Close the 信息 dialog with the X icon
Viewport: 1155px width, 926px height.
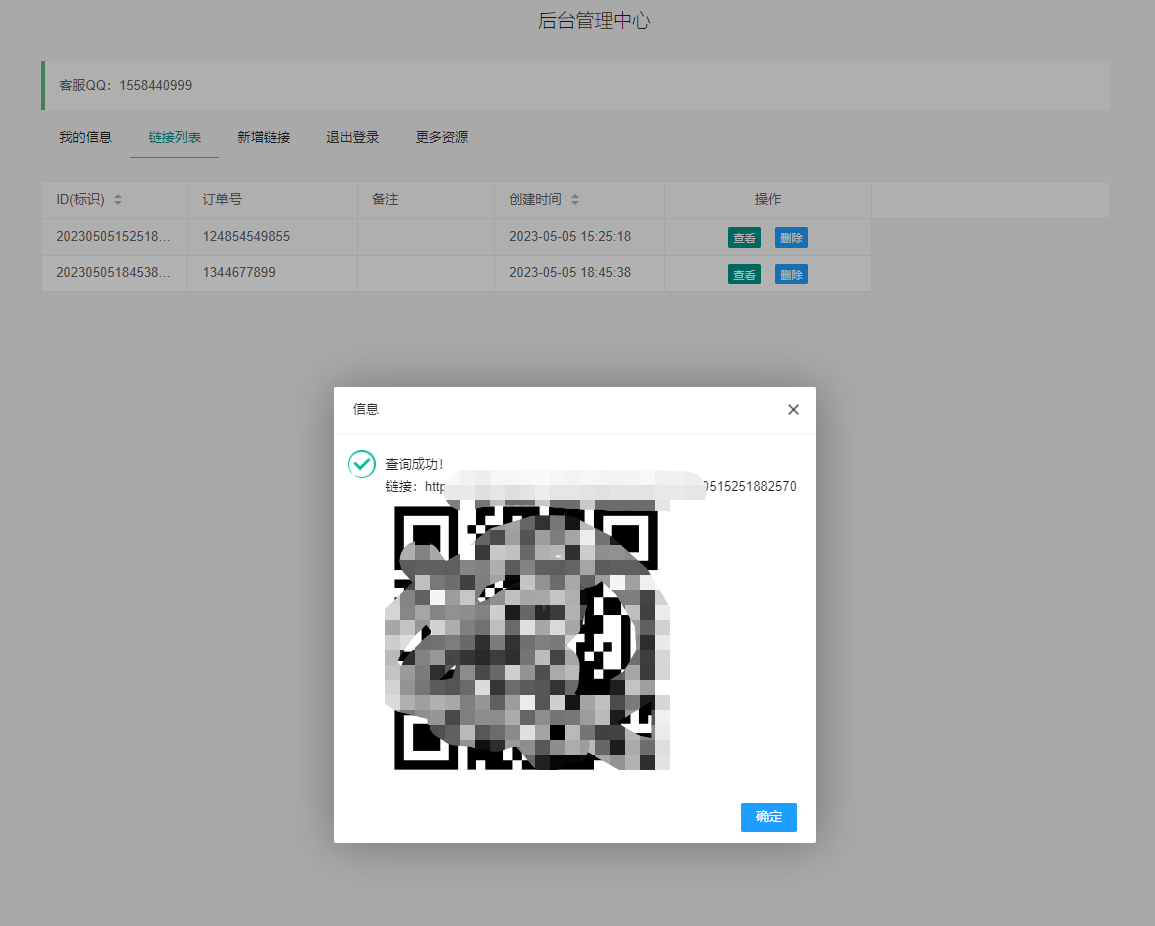click(x=793, y=409)
